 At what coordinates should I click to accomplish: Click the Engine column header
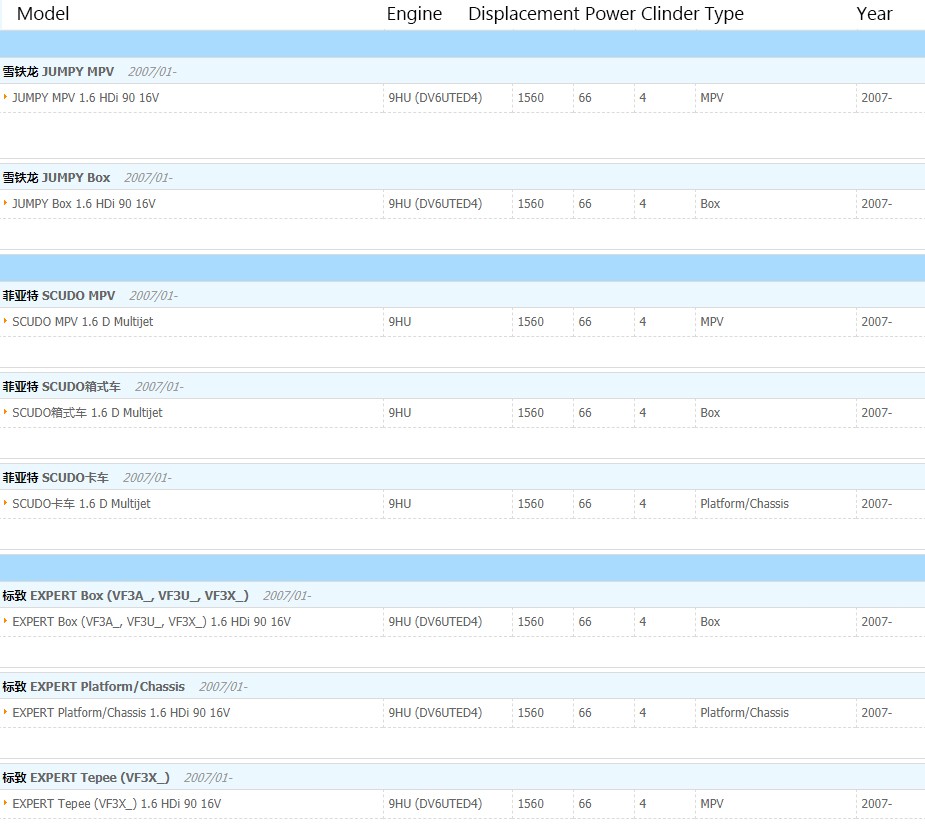414,14
